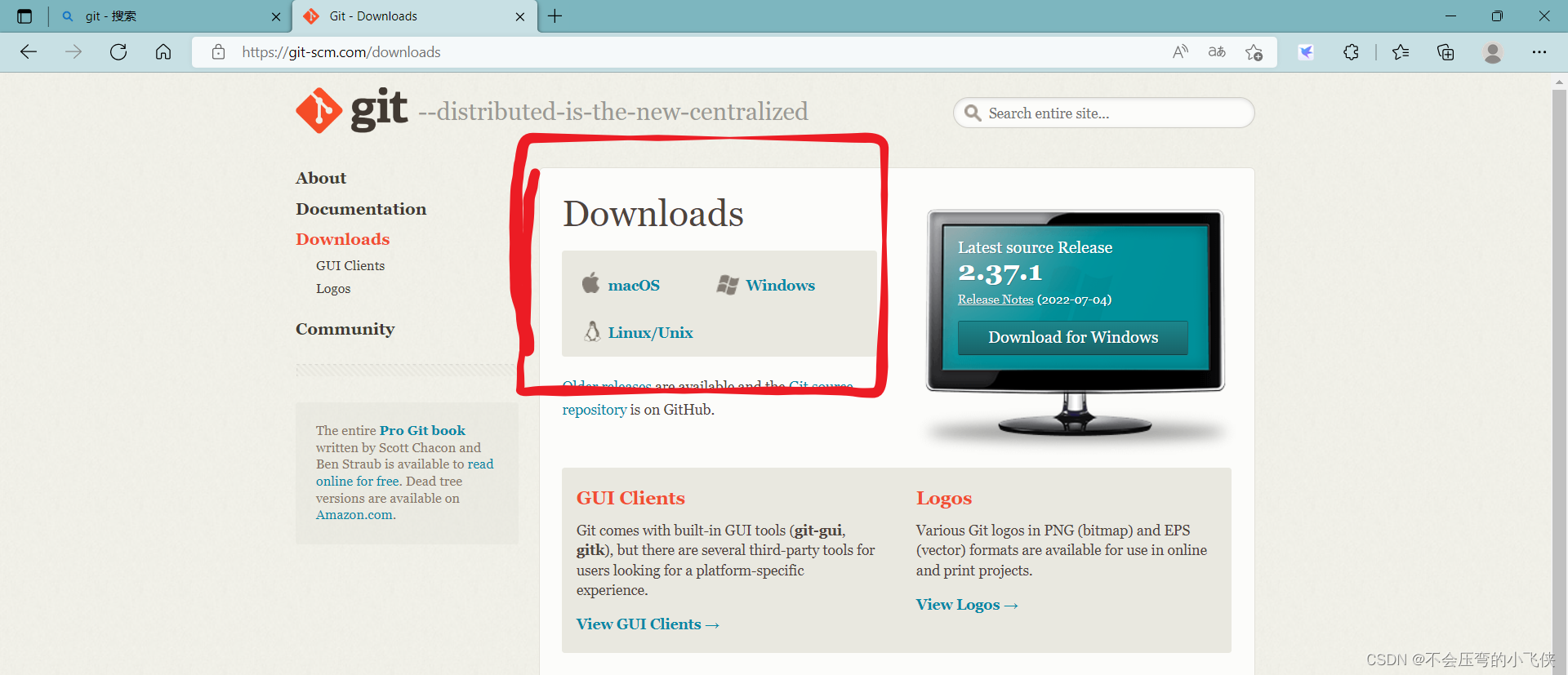Click the Apple macOS icon
1568x675 pixels.
[590, 283]
